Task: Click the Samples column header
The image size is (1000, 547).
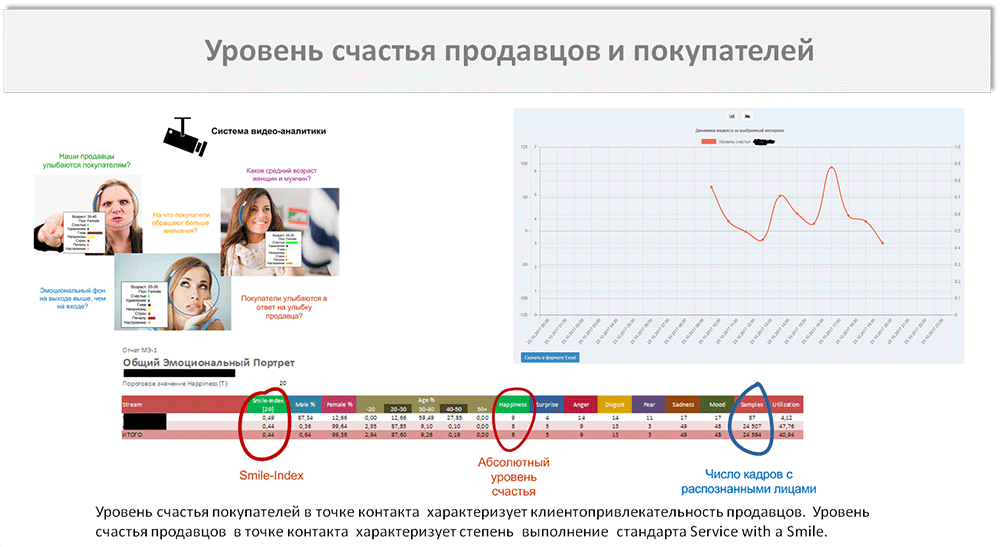Action: point(750,405)
